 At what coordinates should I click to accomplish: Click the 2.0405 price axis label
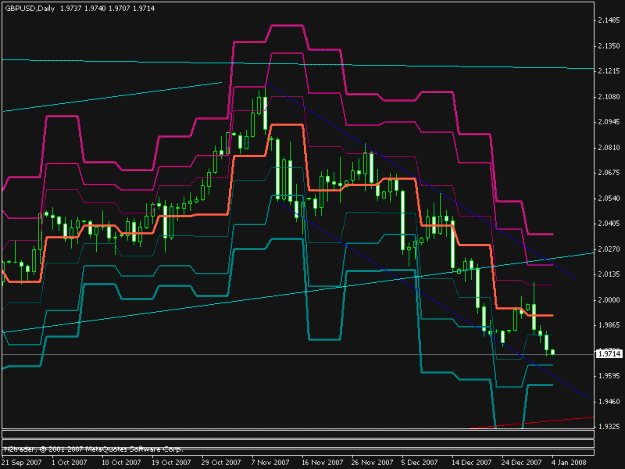click(x=609, y=224)
